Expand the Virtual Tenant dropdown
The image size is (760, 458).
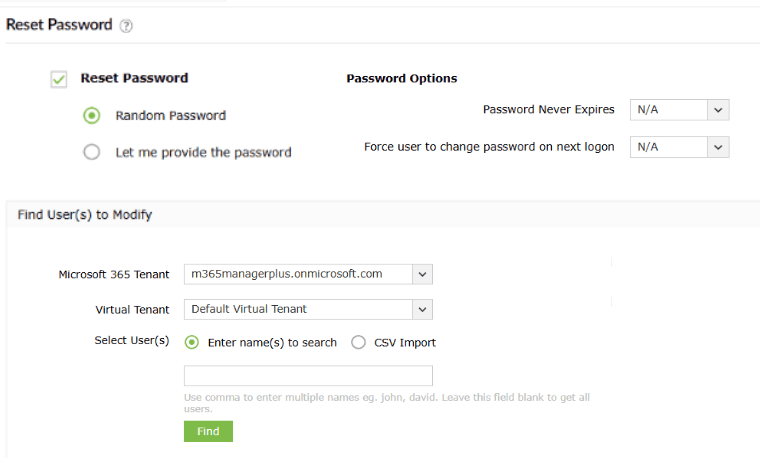click(x=308, y=309)
